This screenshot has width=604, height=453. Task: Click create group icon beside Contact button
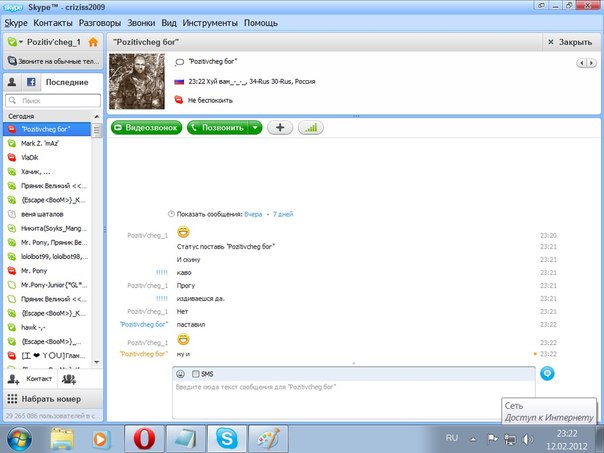[69, 379]
